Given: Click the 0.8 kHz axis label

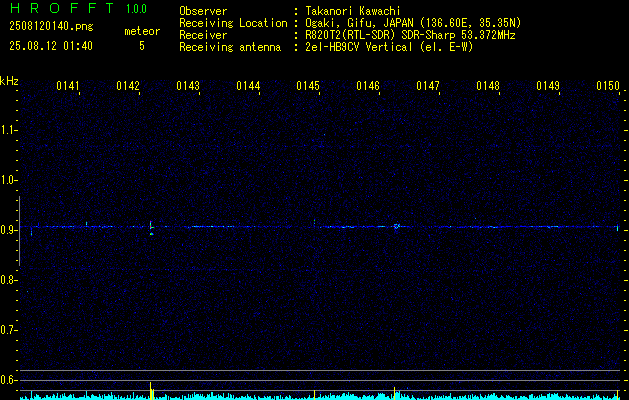Looking at the screenshot, I should (9, 280).
